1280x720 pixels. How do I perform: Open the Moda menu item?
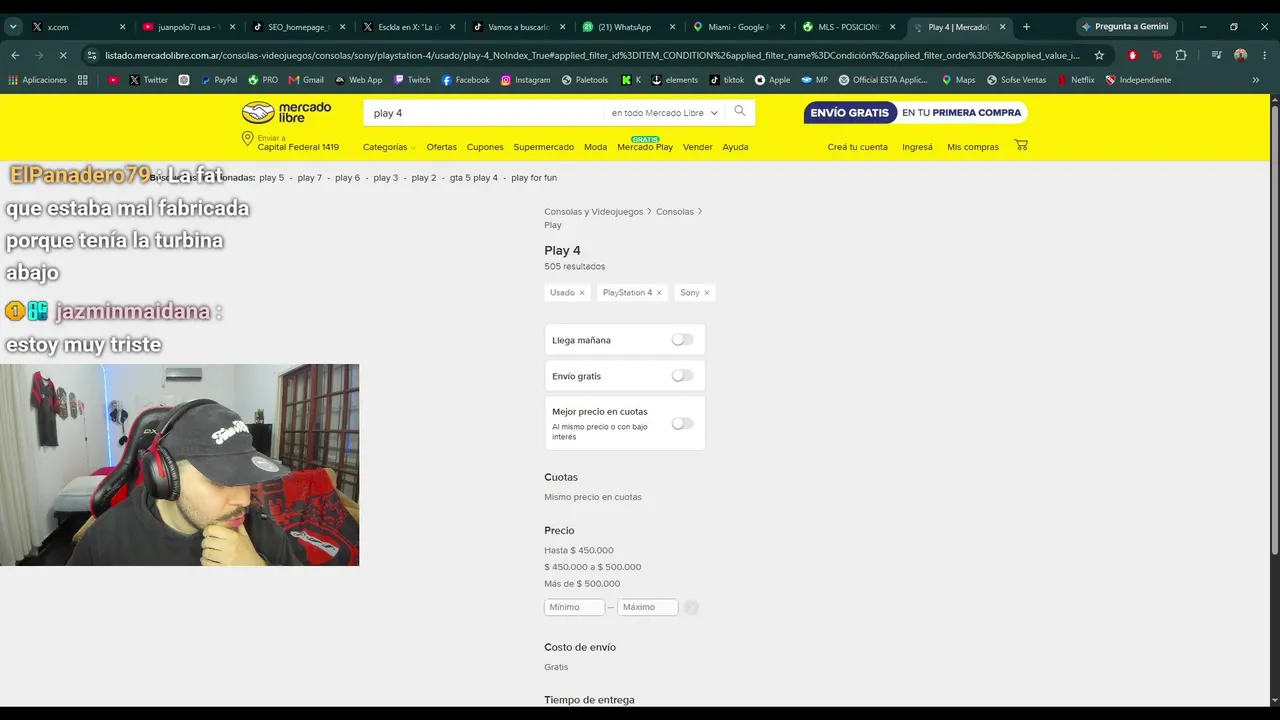596,147
